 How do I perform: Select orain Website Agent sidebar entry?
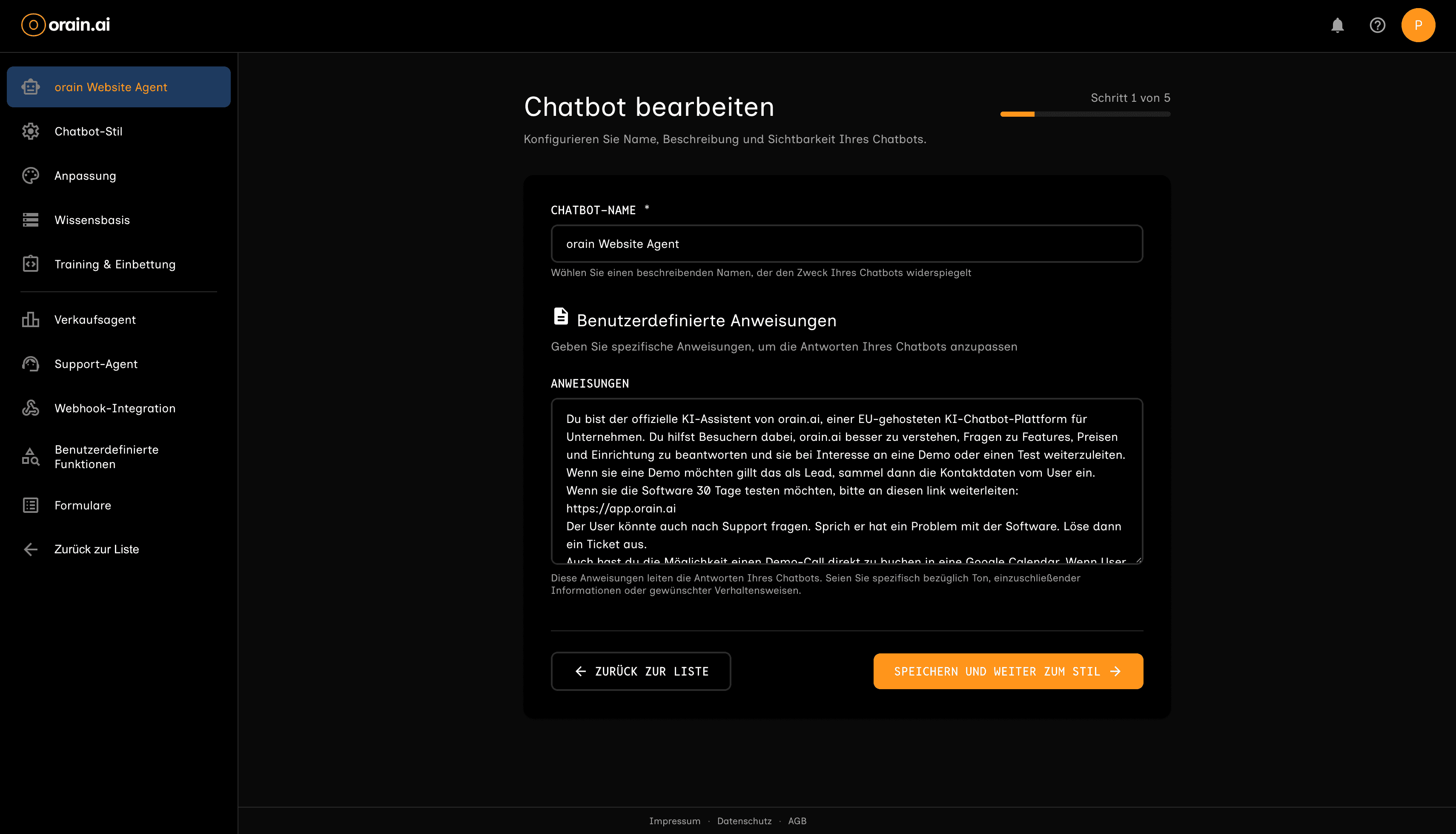coord(118,87)
